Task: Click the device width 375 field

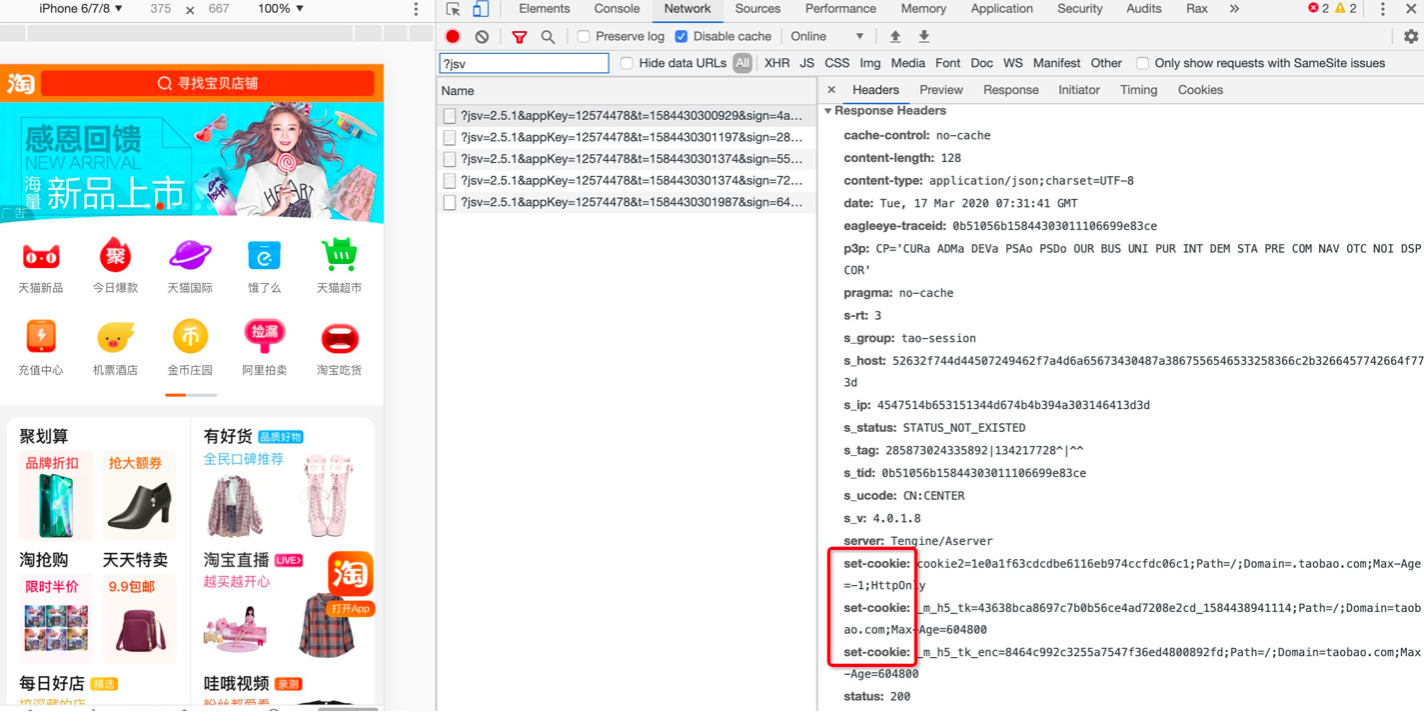Action: [160, 8]
